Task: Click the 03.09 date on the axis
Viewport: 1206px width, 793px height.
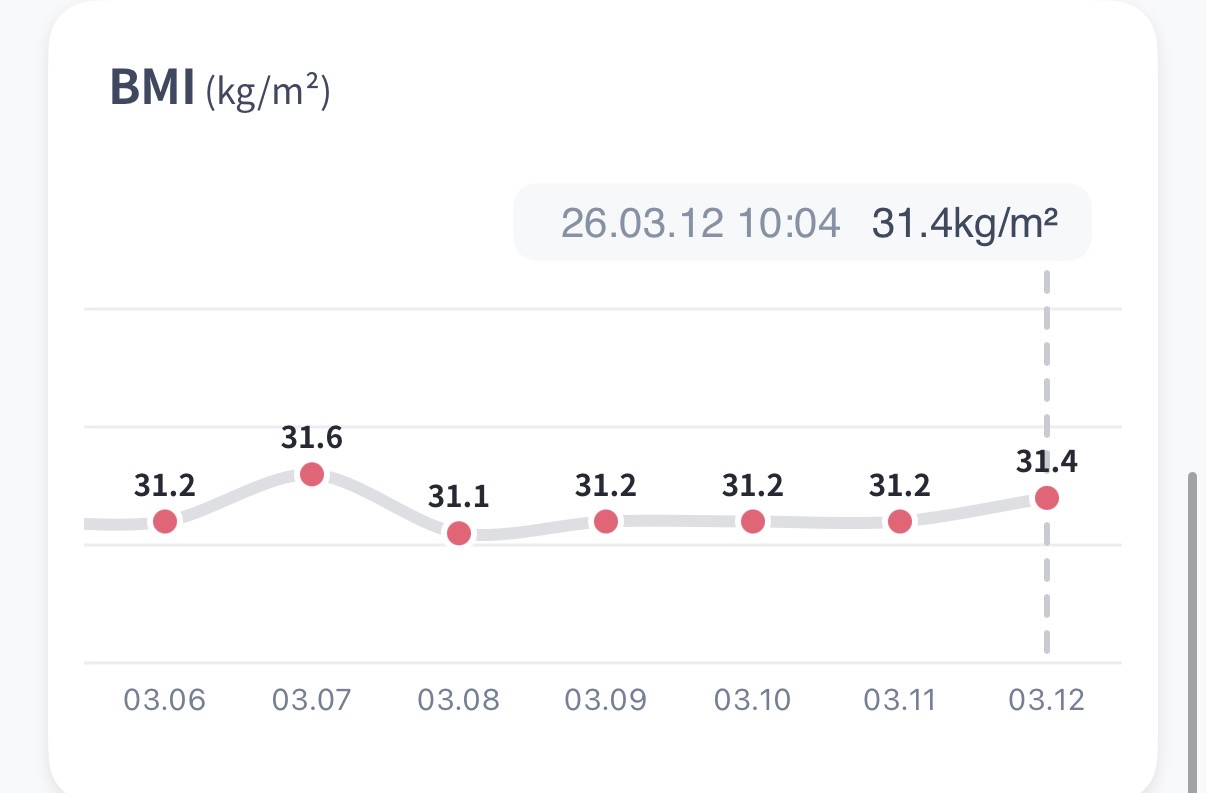Action: (x=606, y=699)
